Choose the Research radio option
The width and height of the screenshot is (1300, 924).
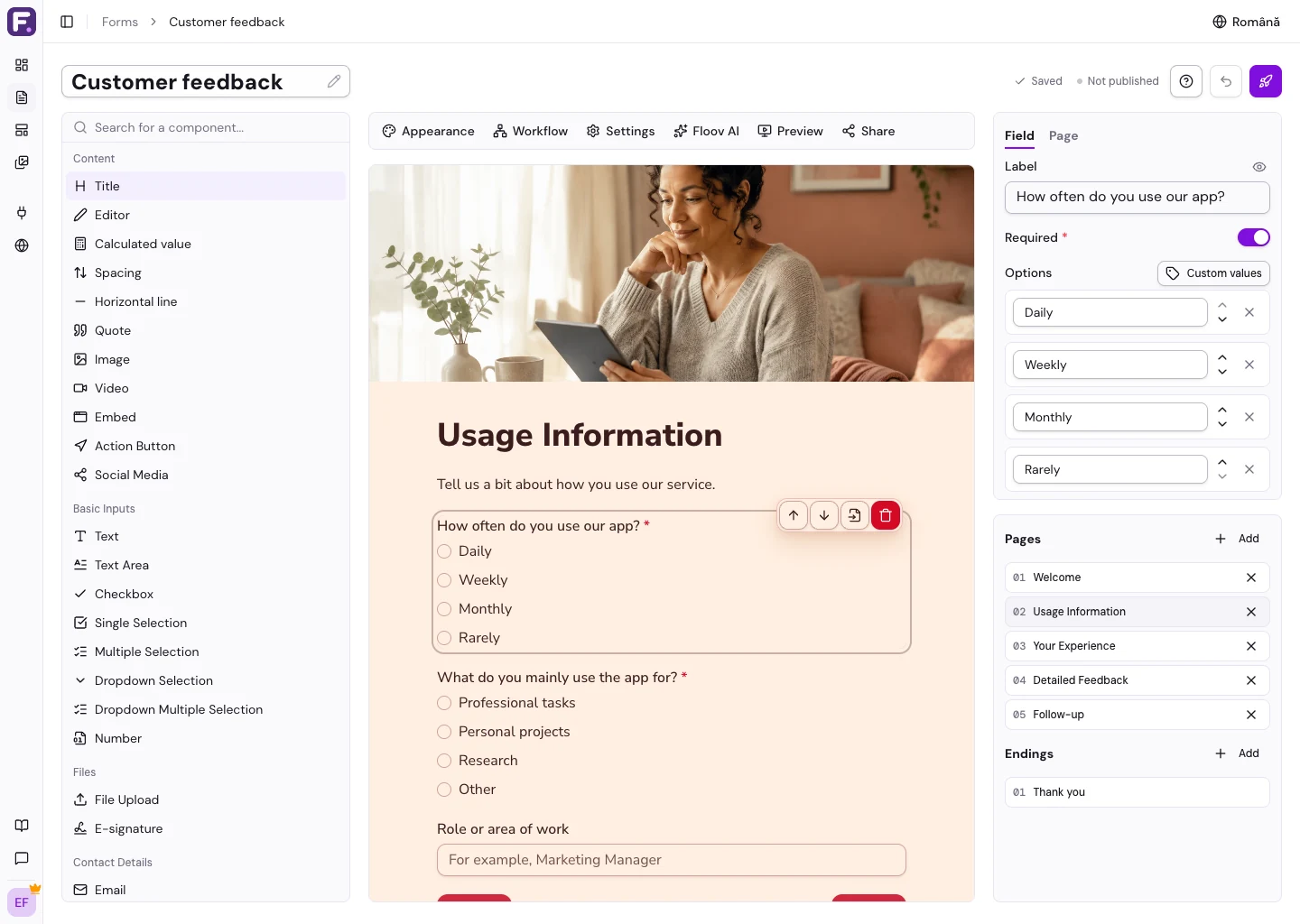pos(444,761)
